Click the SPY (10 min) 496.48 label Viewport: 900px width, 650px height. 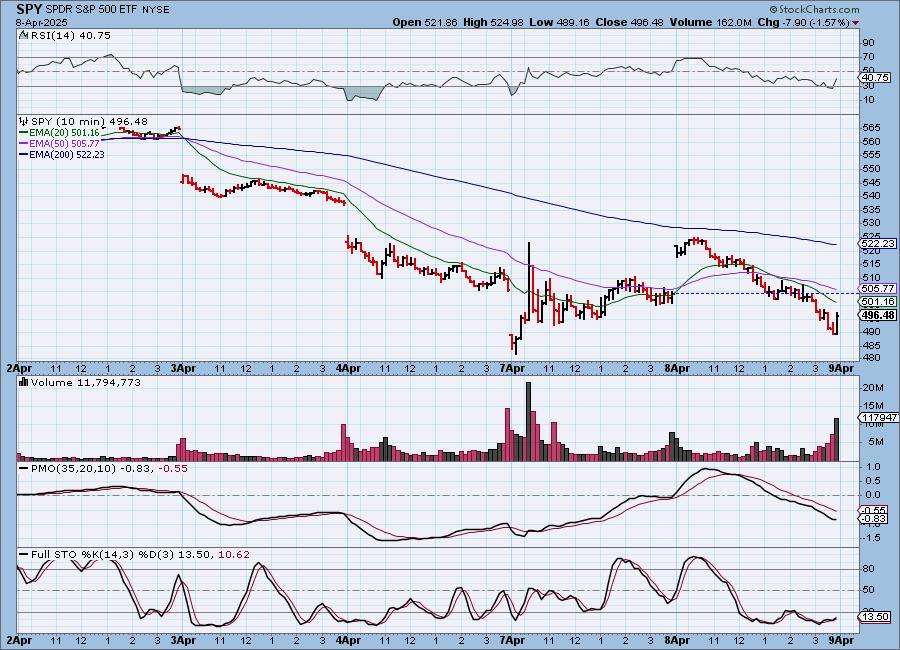[x=89, y=121]
